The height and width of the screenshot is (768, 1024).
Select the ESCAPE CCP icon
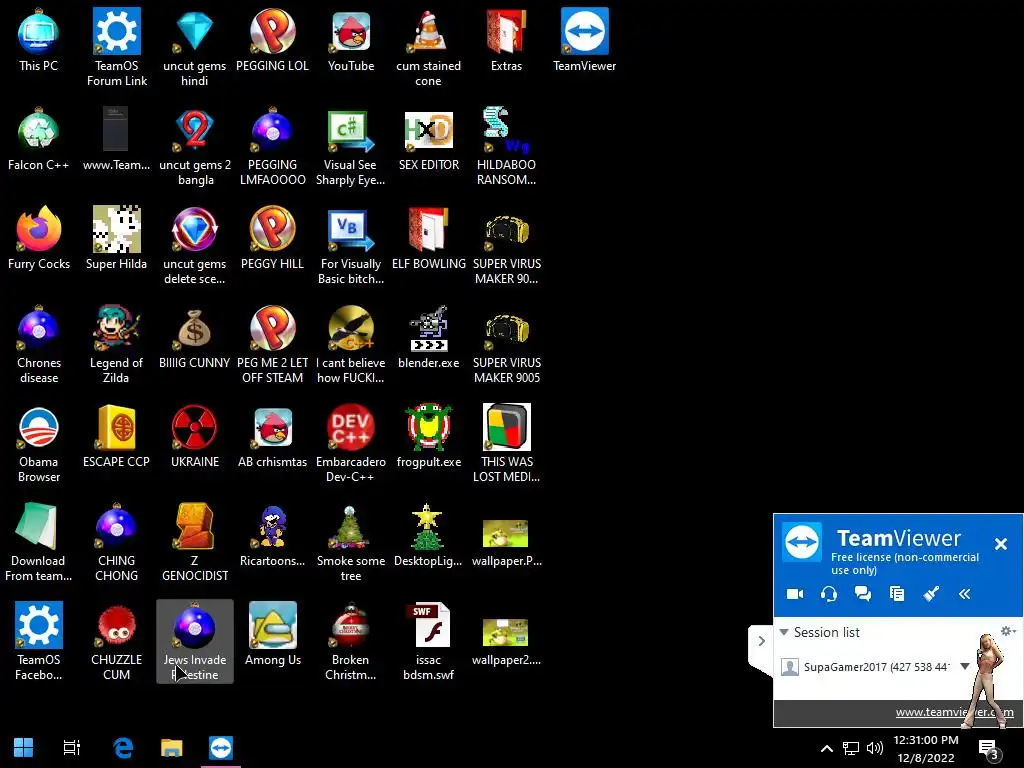pyautogui.click(x=116, y=436)
